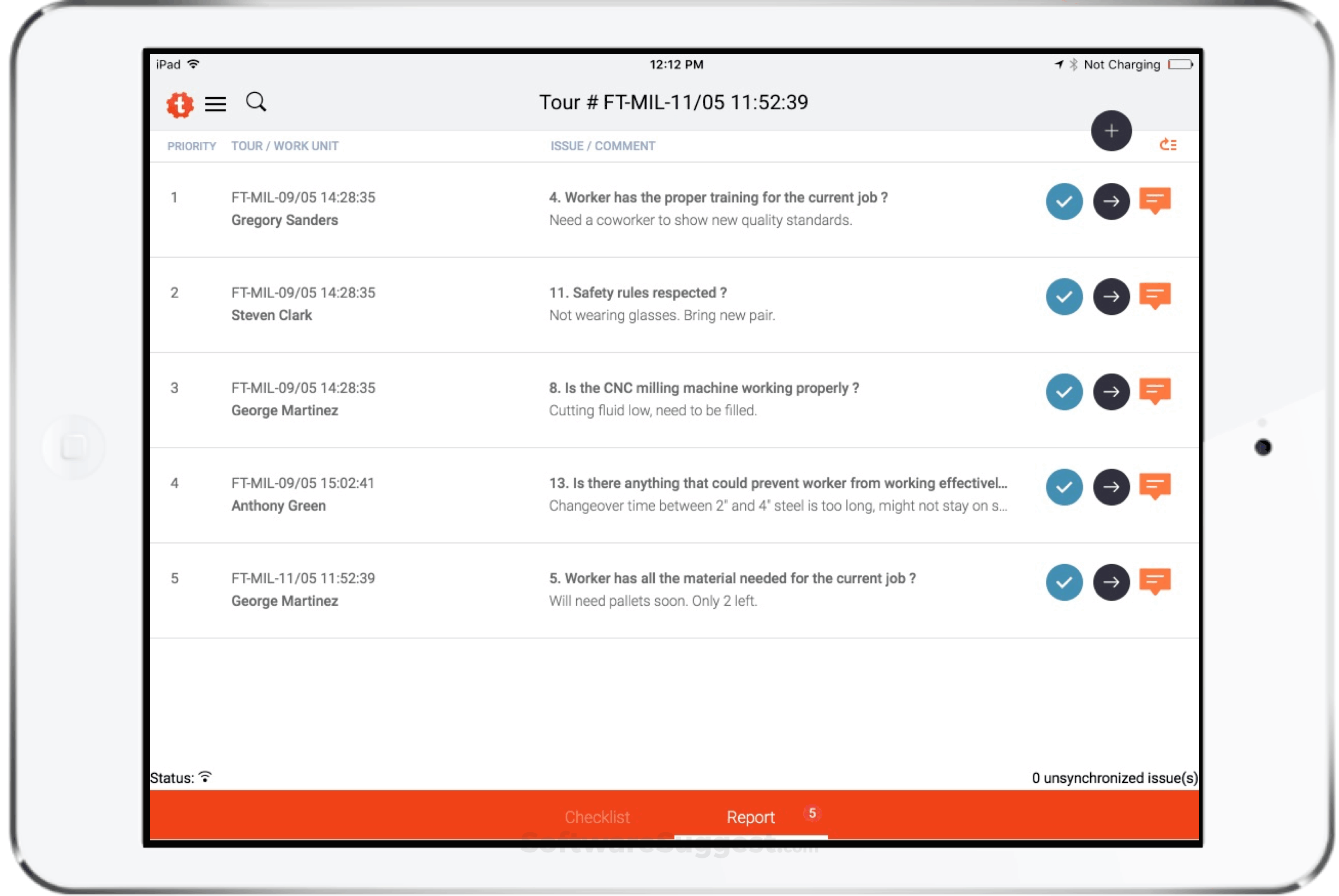Open comment for Gregory Sanders issue
This screenshot has height=896, width=1339.
[x=1155, y=201]
